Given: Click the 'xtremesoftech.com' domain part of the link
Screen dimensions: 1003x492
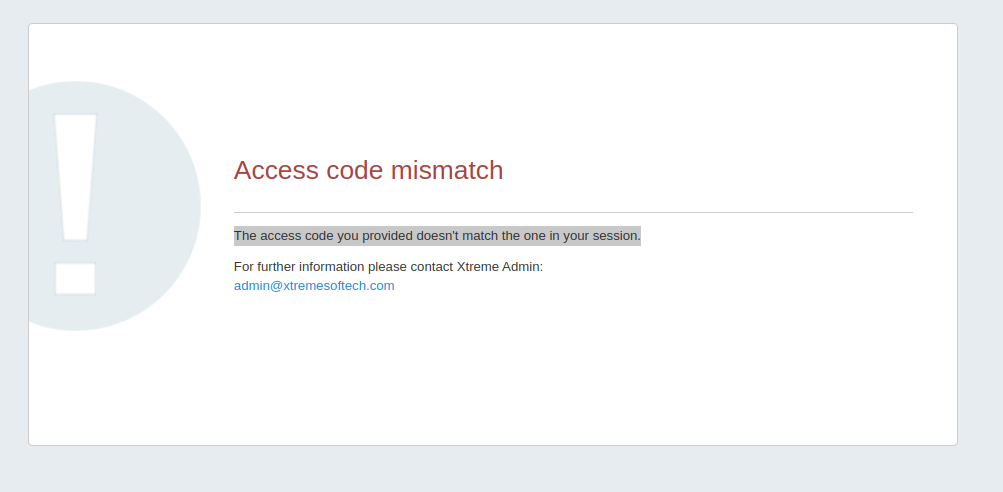Looking at the screenshot, I should [338, 286].
